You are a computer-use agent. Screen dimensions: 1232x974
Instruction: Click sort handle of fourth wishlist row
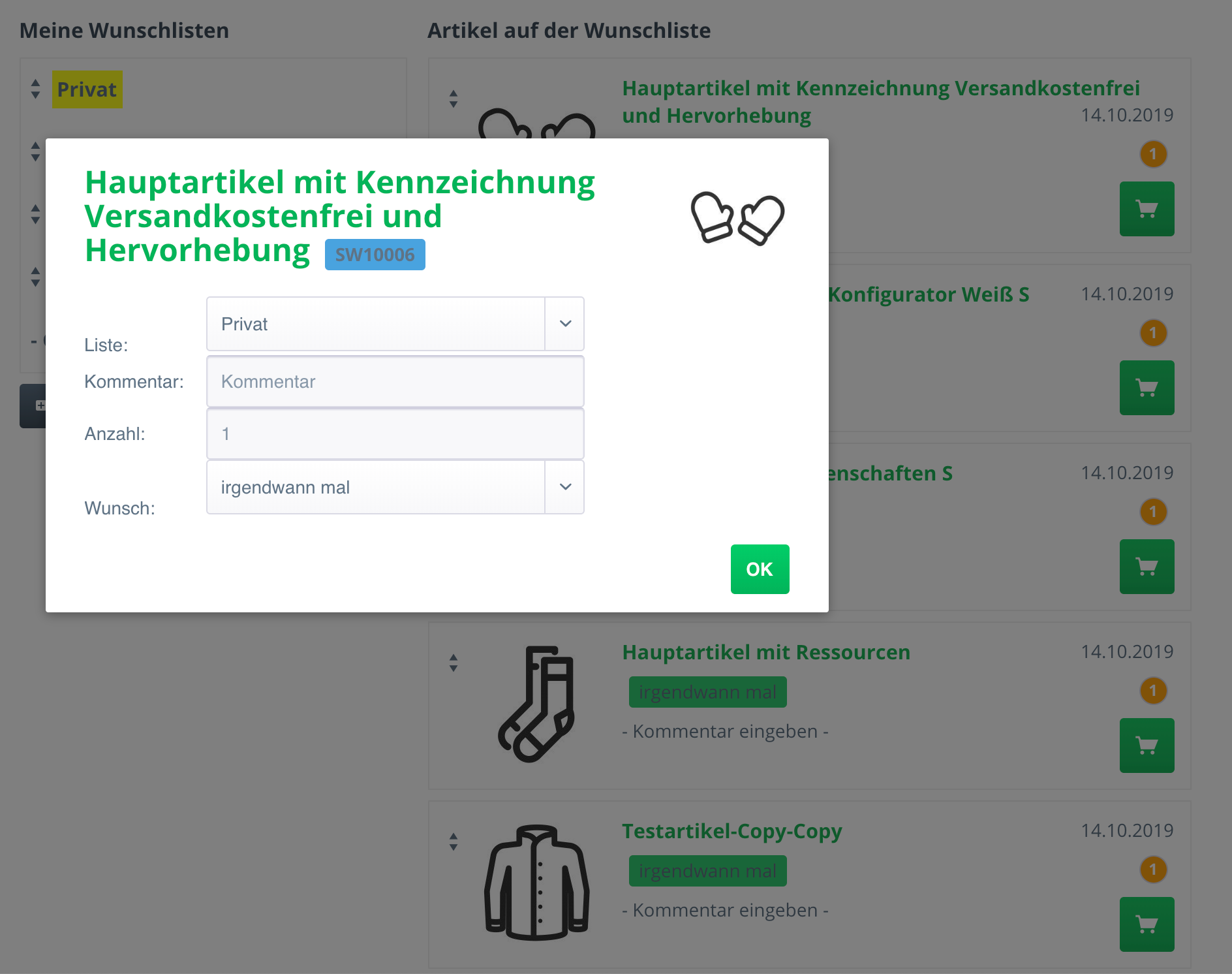coord(35,277)
